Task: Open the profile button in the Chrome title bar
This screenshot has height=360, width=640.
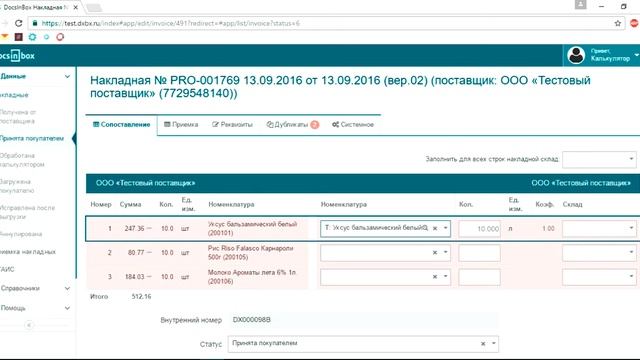Action: 580,5
